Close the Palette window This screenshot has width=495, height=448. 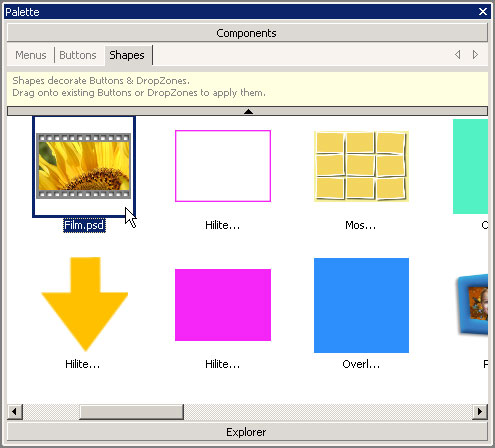[483, 12]
